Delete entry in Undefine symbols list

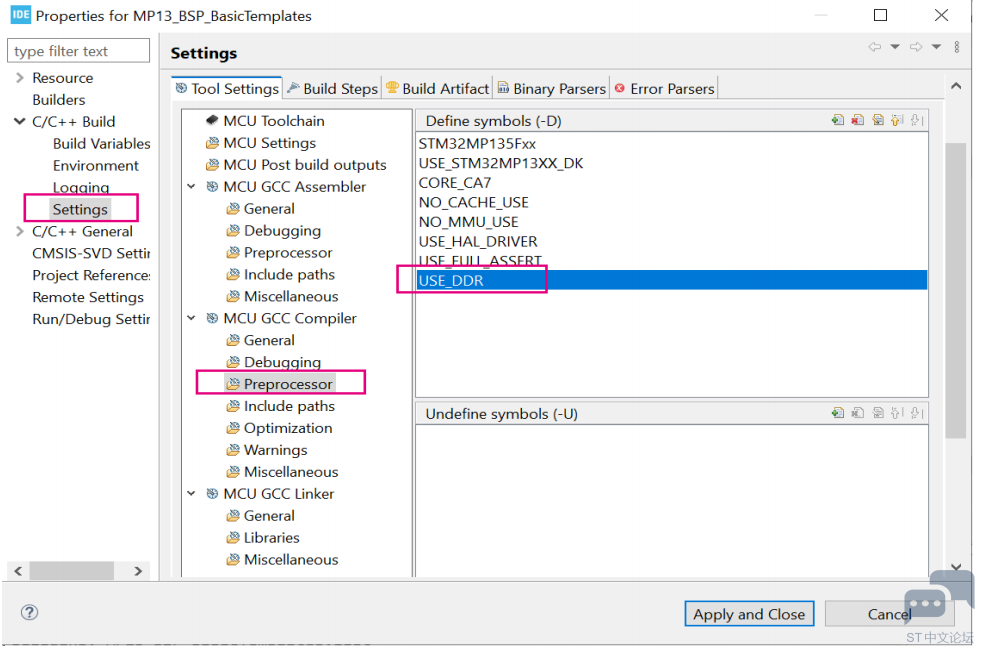click(x=858, y=413)
